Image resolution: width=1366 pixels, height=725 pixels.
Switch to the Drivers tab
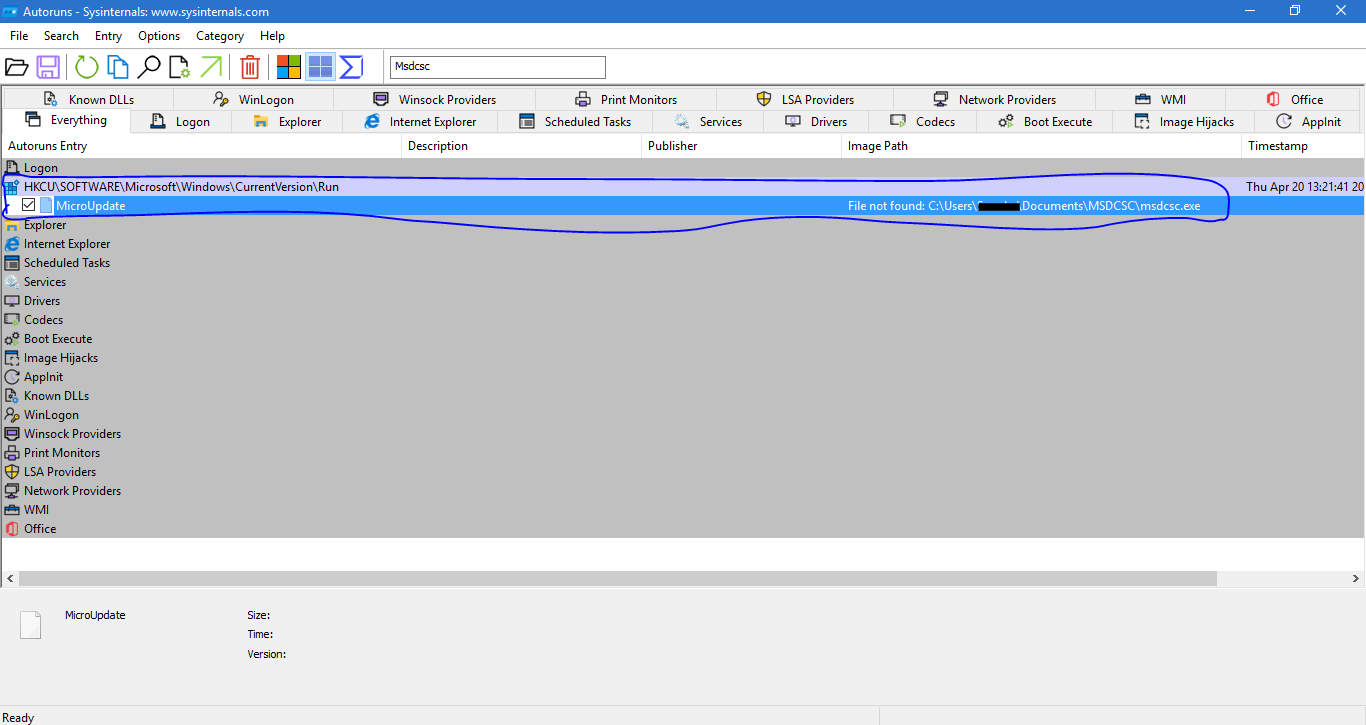tap(816, 122)
